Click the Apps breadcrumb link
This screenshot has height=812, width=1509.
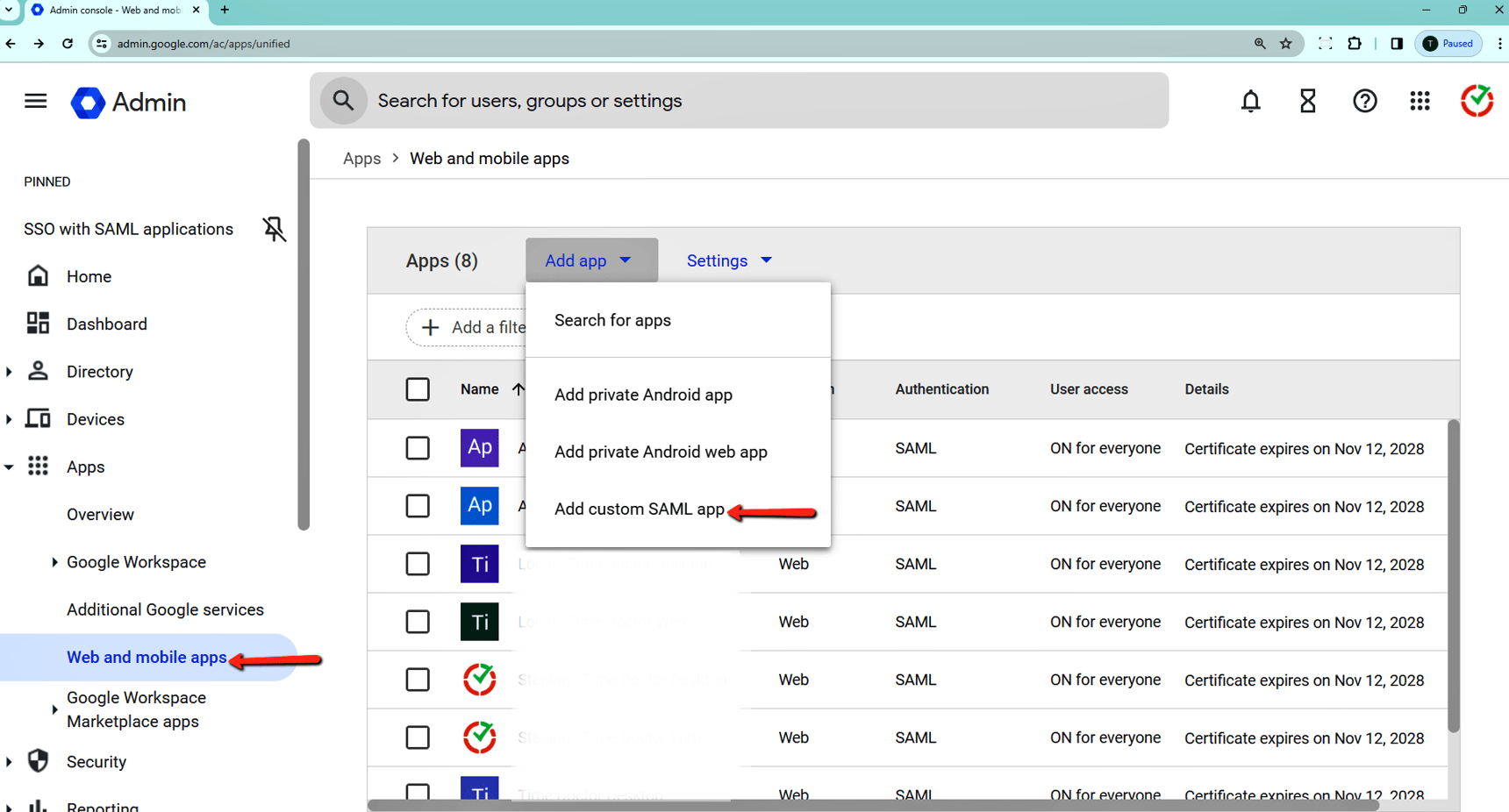coord(361,158)
